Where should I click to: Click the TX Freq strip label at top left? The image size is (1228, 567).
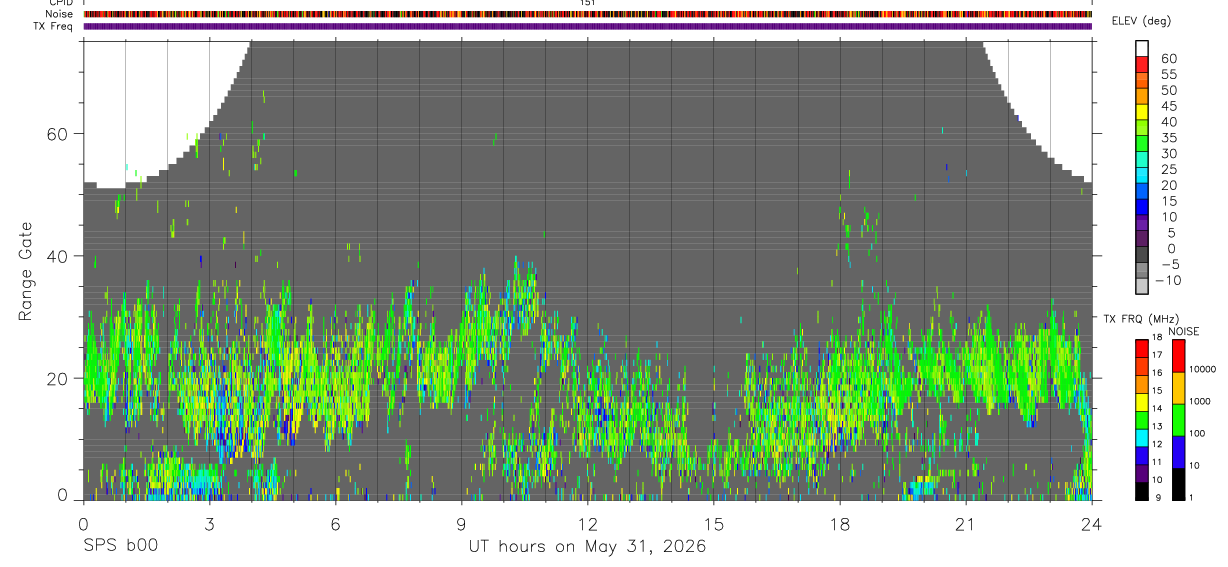[54, 26]
